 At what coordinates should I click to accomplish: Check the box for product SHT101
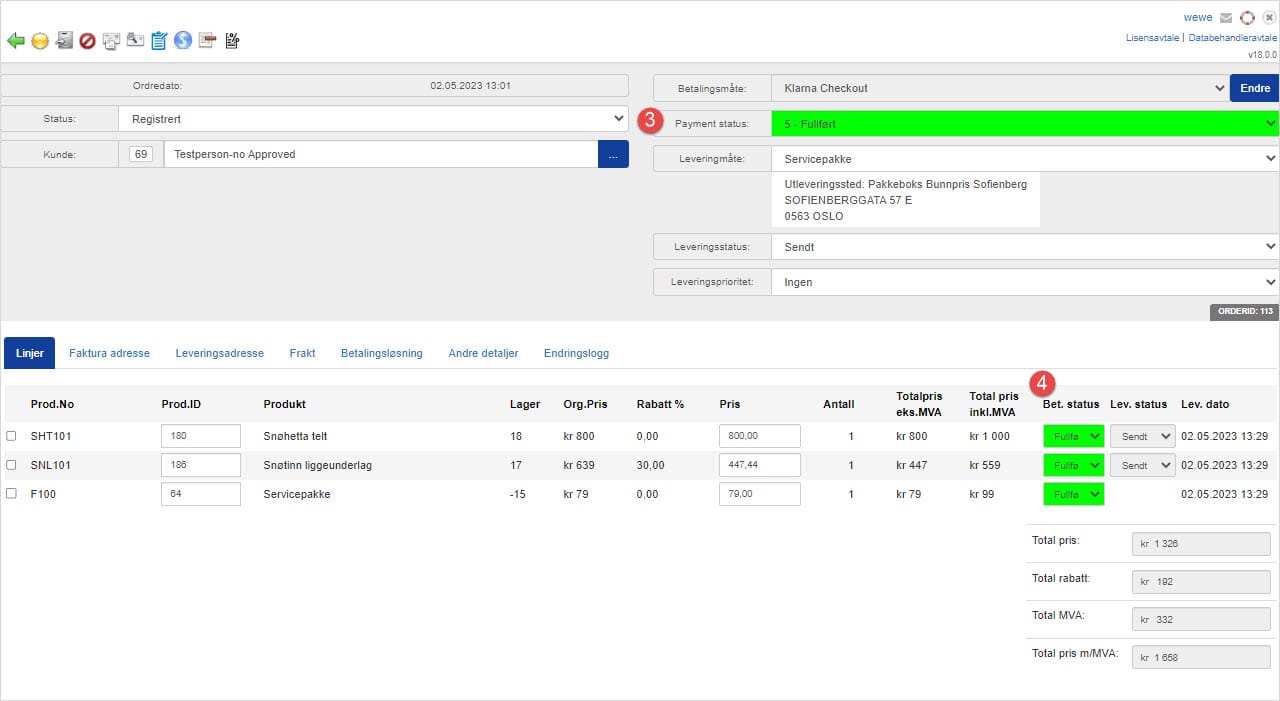point(12,436)
